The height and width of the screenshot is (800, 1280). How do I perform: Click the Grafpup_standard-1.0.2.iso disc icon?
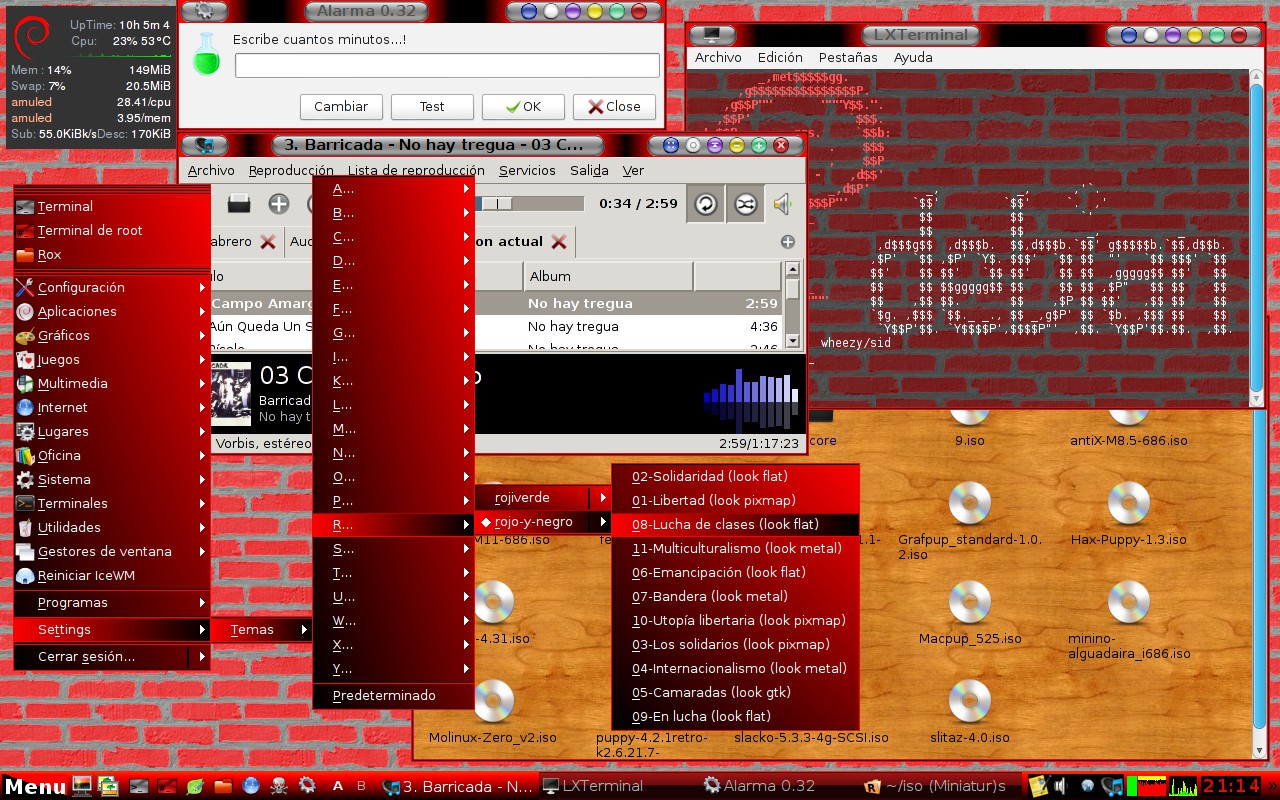coord(969,502)
